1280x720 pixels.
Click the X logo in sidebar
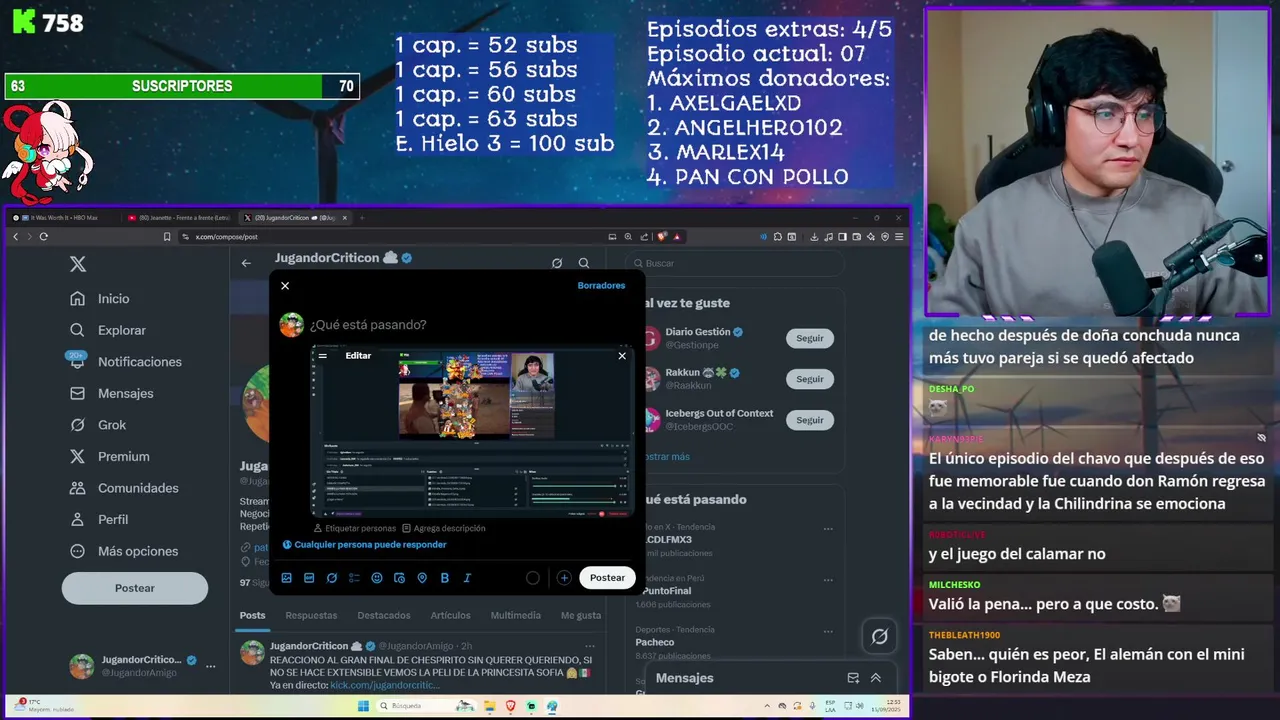coord(78,264)
